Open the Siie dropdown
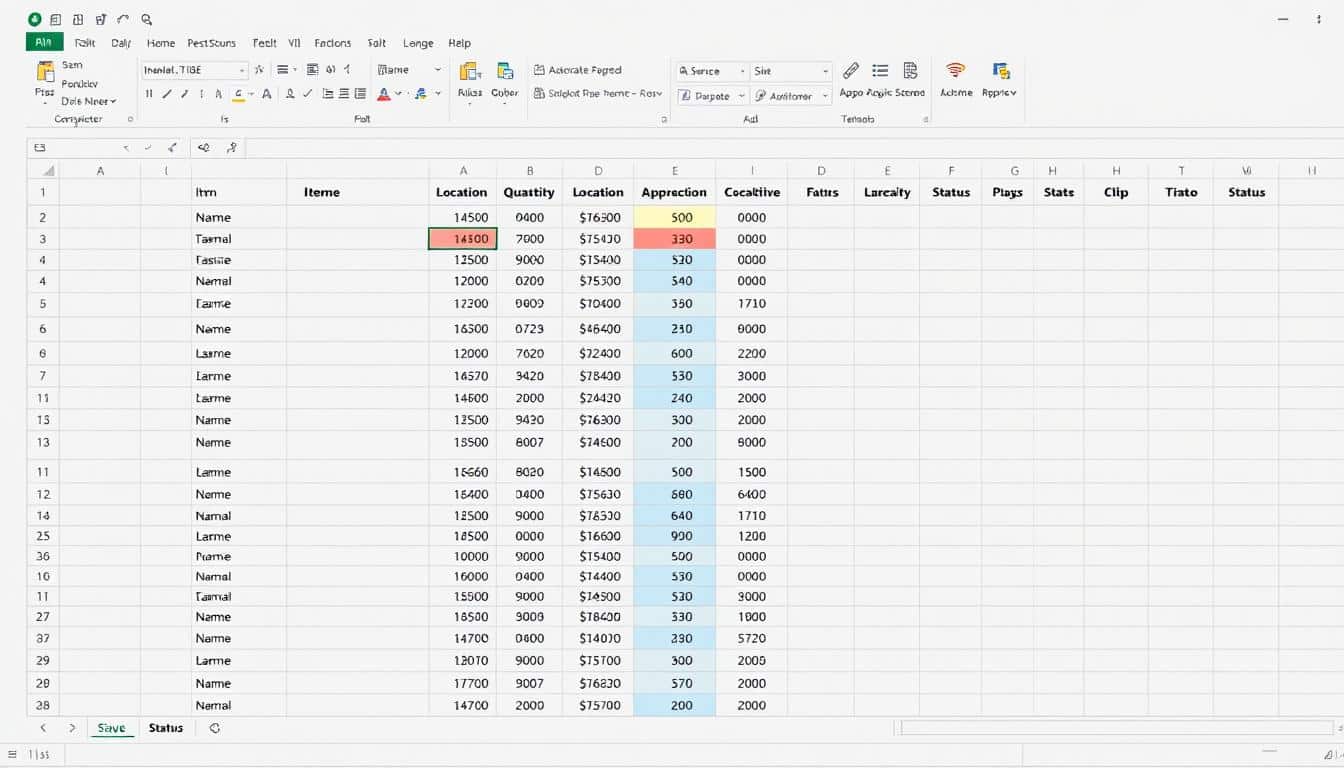 (x=791, y=71)
